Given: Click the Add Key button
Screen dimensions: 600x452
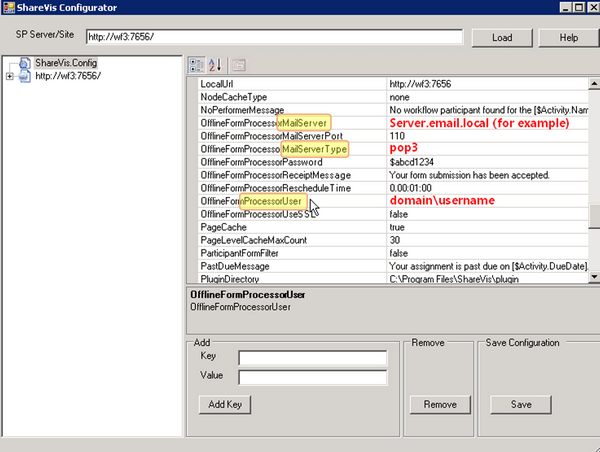Looking at the screenshot, I should (225, 405).
